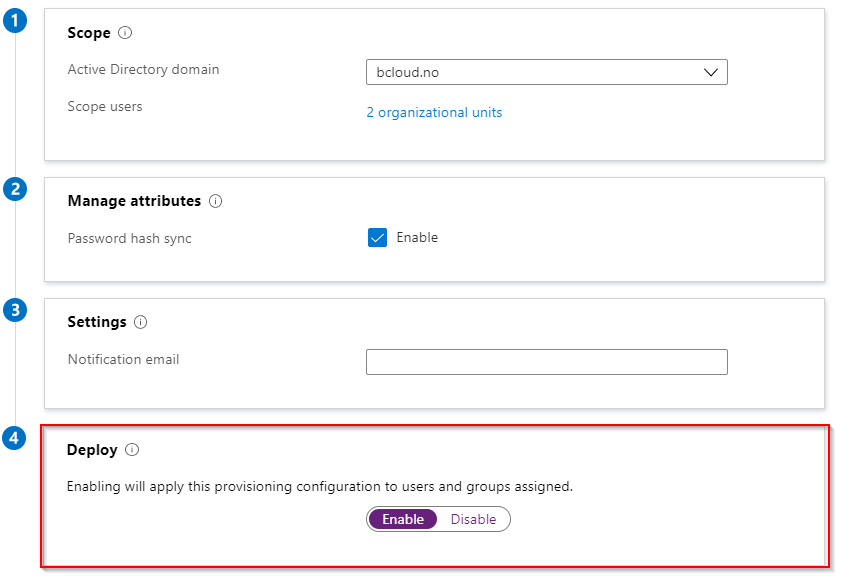Viewport: 865px width, 580px height.
Task: Open the 2 organizational units link
Action: [x=434, y=113]
